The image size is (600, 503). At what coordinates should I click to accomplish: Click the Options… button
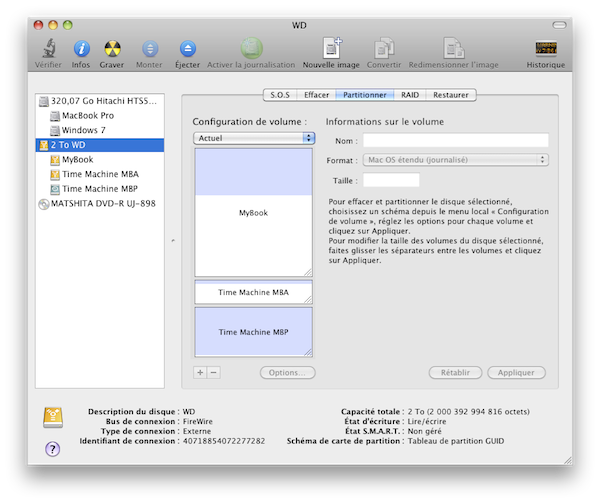click(x=288, y=373)
